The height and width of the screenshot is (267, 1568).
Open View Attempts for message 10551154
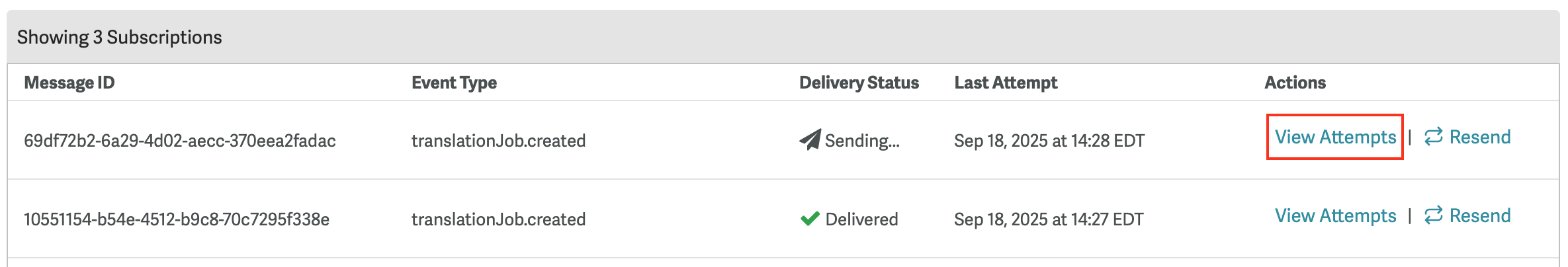coord(1335,215)
